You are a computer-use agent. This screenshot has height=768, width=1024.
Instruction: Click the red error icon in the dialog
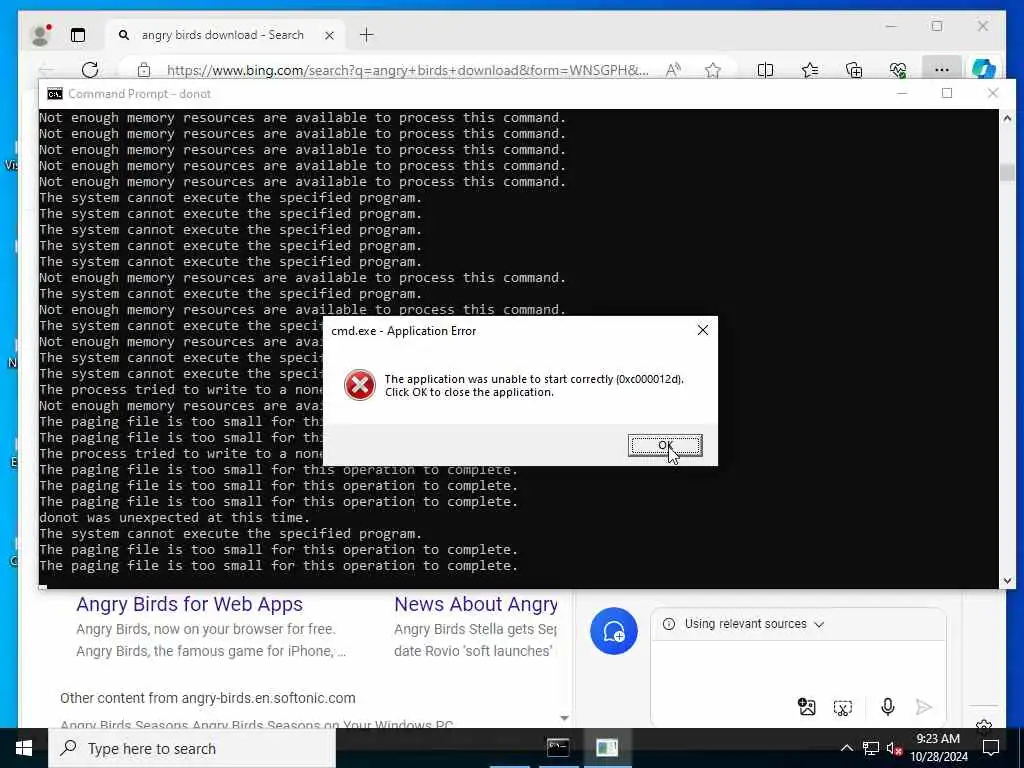360,385
